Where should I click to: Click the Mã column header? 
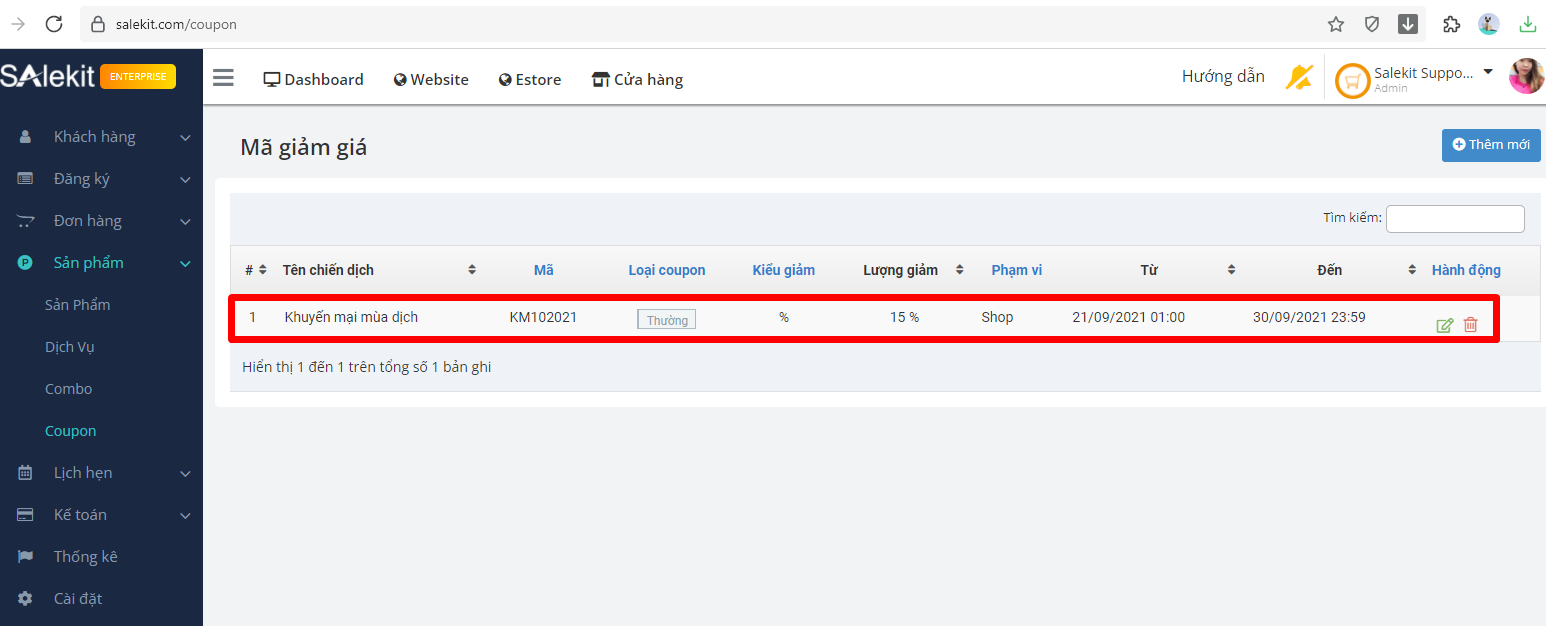(543, 270)
